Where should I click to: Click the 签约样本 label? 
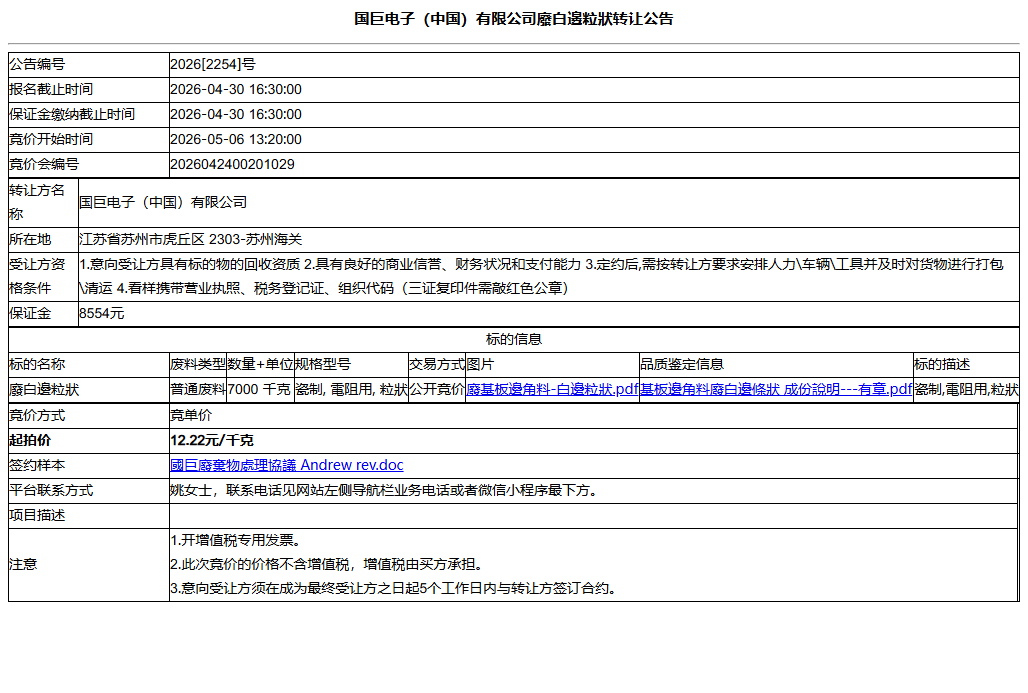(x=37, y=465)
